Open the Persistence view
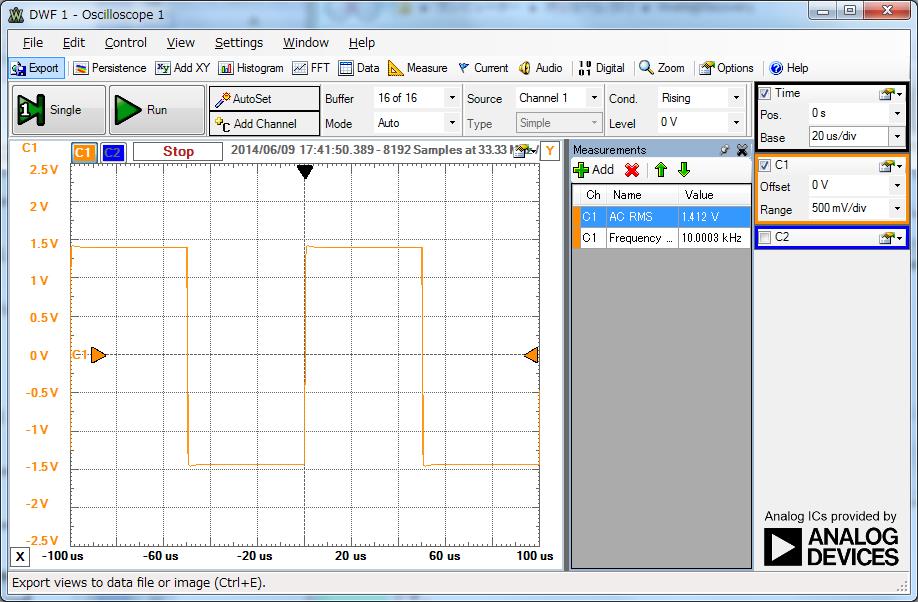Image resolution: width=918 pixels, height=602 pixels. click(x=110, y=68)
